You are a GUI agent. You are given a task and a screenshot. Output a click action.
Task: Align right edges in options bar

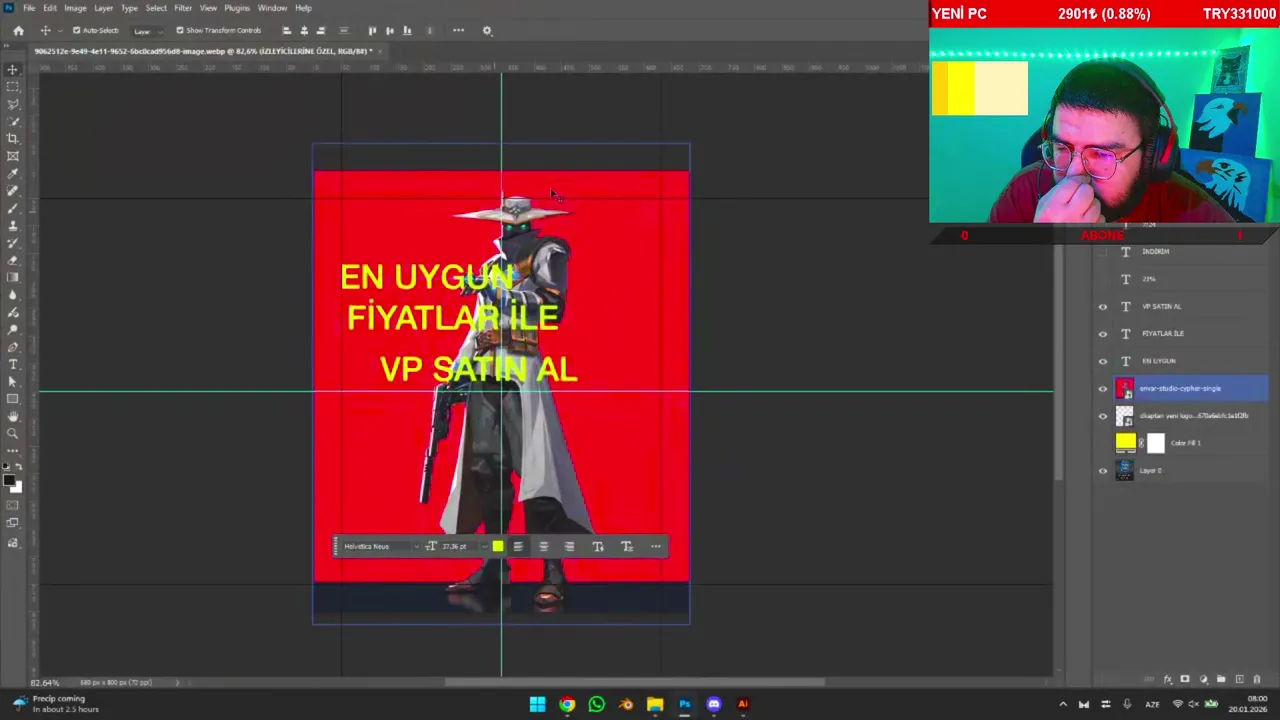[x=321, y=30]
